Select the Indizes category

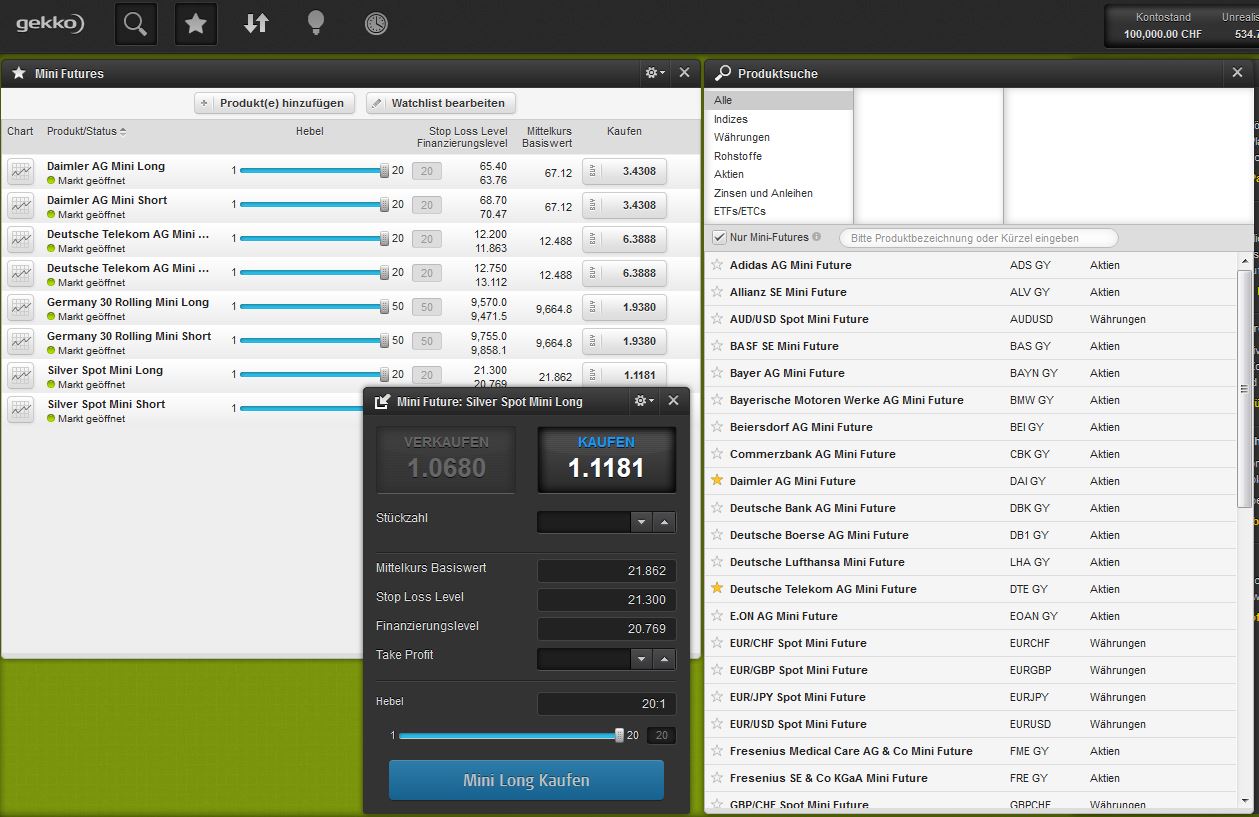click(x=779, y=119)
